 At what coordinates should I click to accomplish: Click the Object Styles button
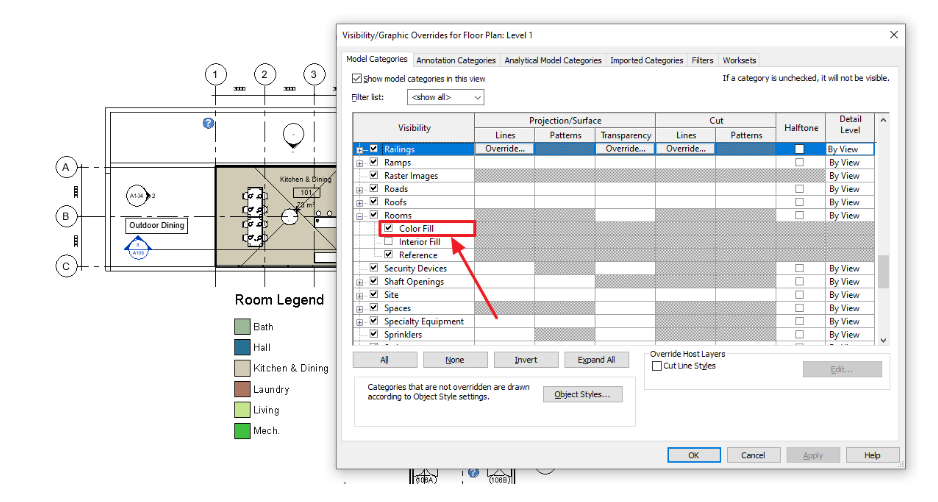tap(583, 394)
